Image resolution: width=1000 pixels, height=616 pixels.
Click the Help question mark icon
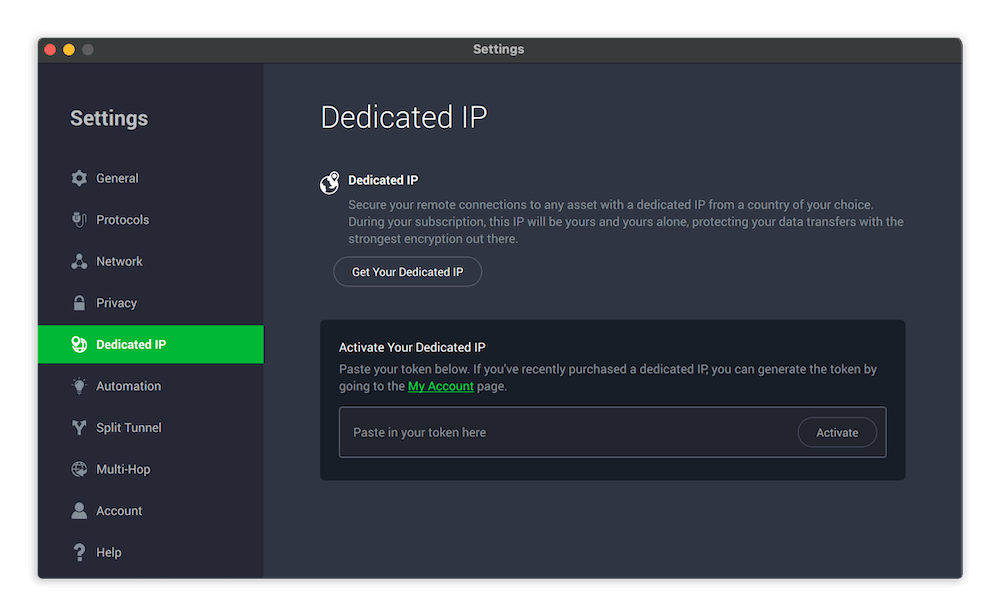tap(79, 552)
